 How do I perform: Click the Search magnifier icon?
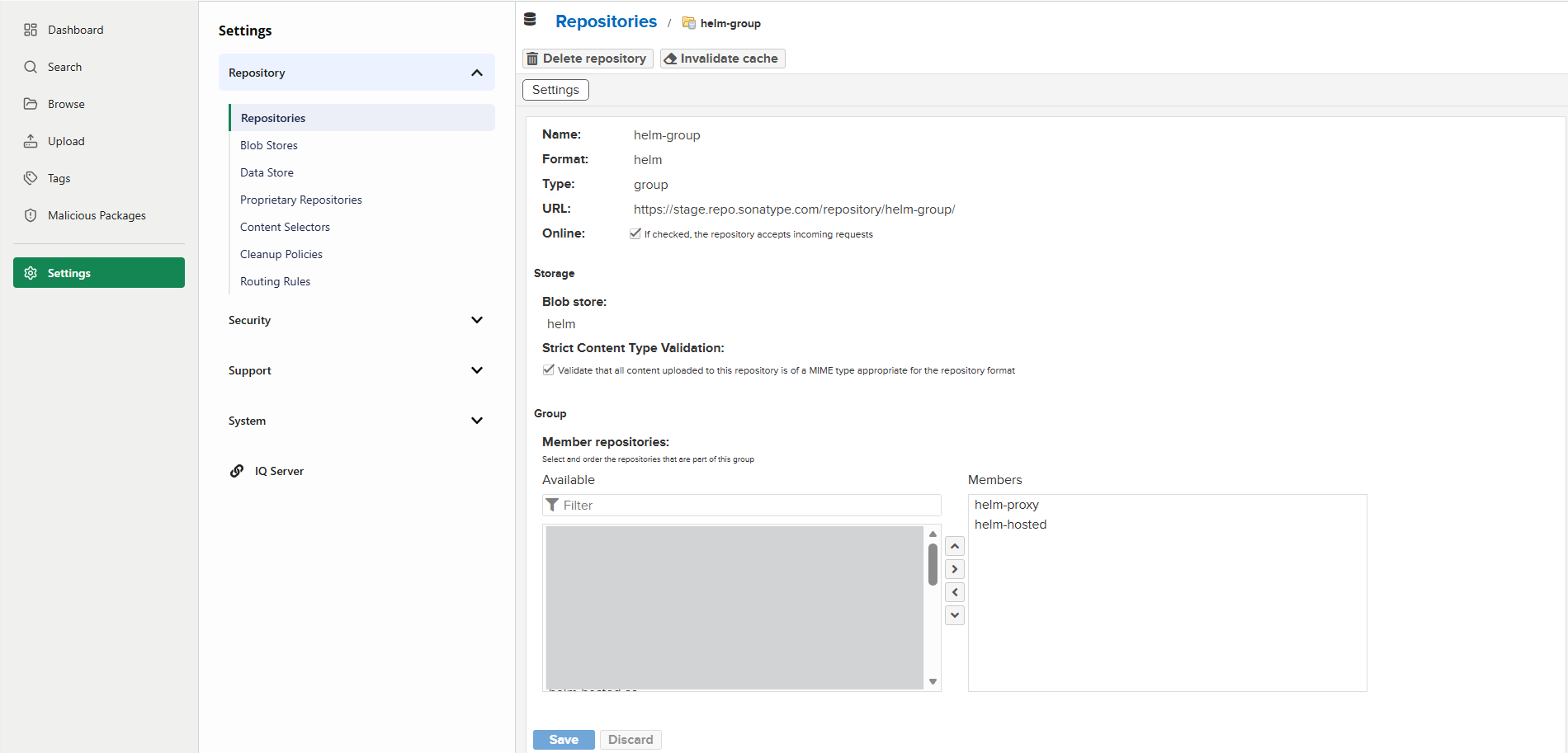pos(31,67)
